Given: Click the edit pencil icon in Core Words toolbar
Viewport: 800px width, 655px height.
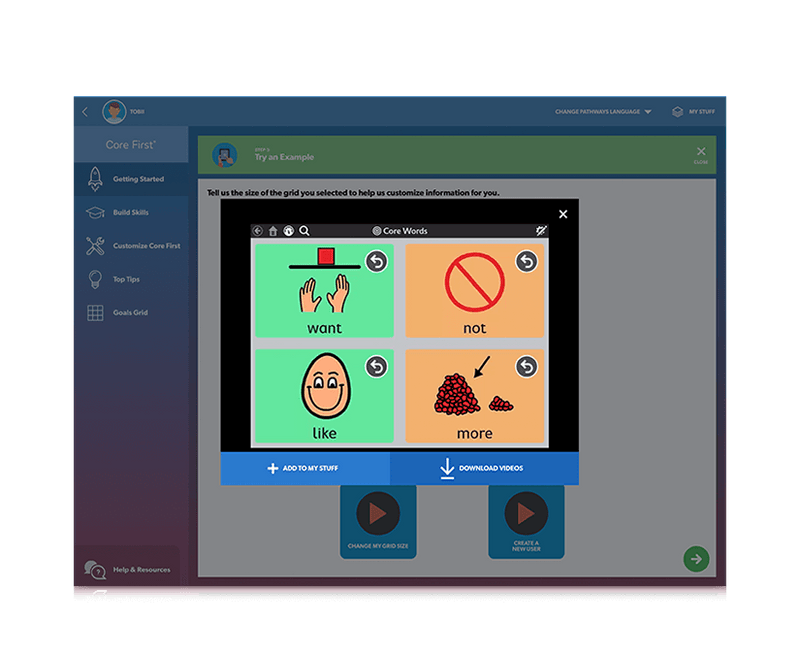Looking at the screenshot, I should point(541,231).
